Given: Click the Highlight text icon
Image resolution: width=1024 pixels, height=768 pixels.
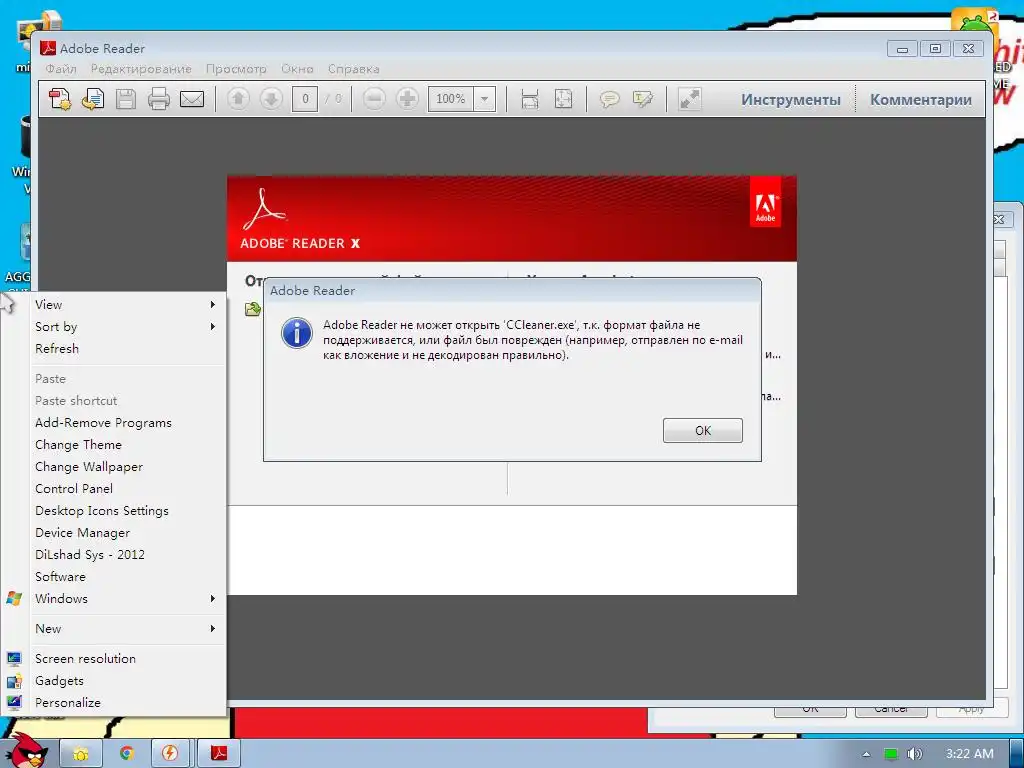Looking at the screenshot, I should pos(643,99).
